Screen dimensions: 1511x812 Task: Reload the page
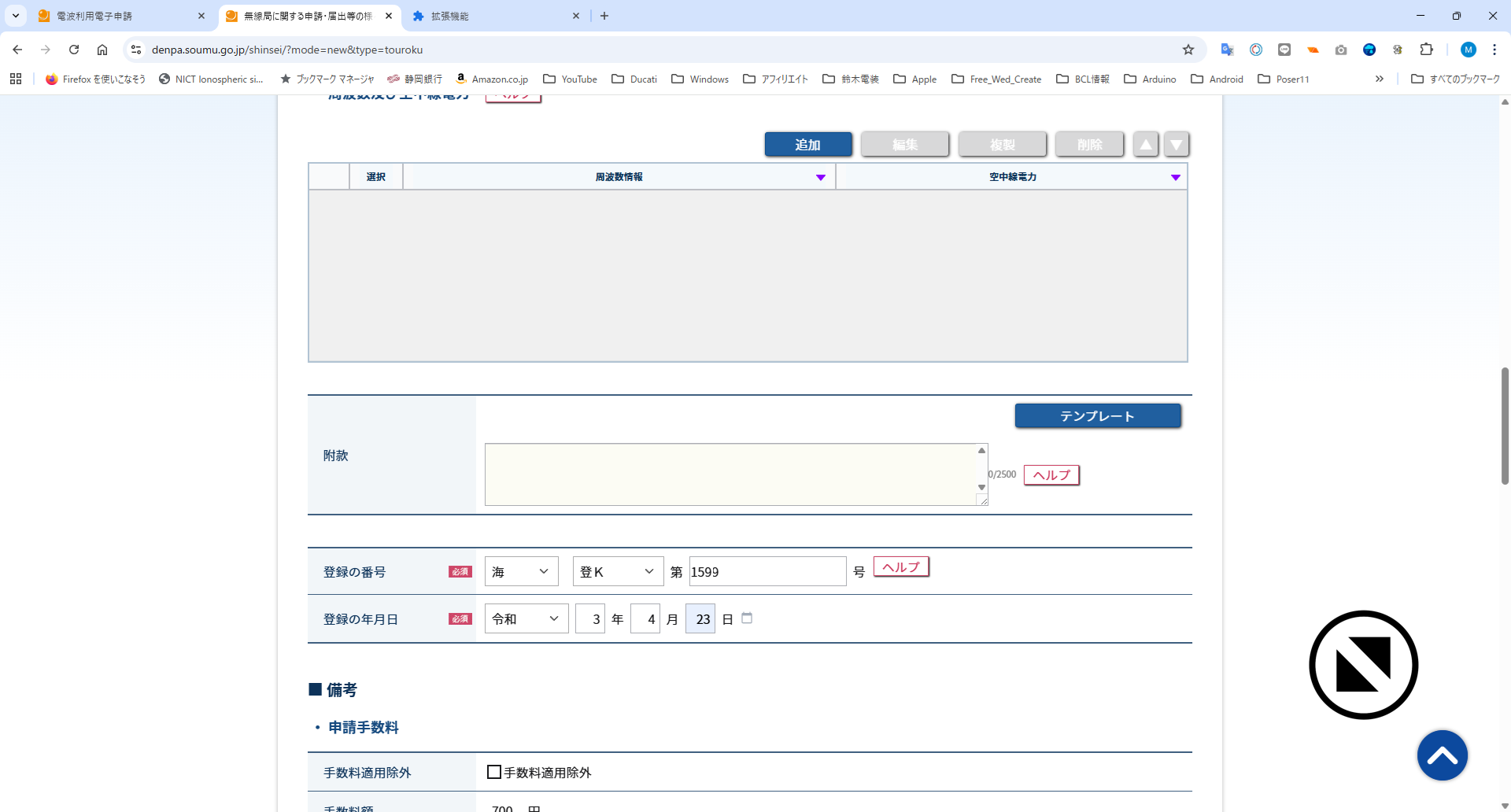point(74,50)
